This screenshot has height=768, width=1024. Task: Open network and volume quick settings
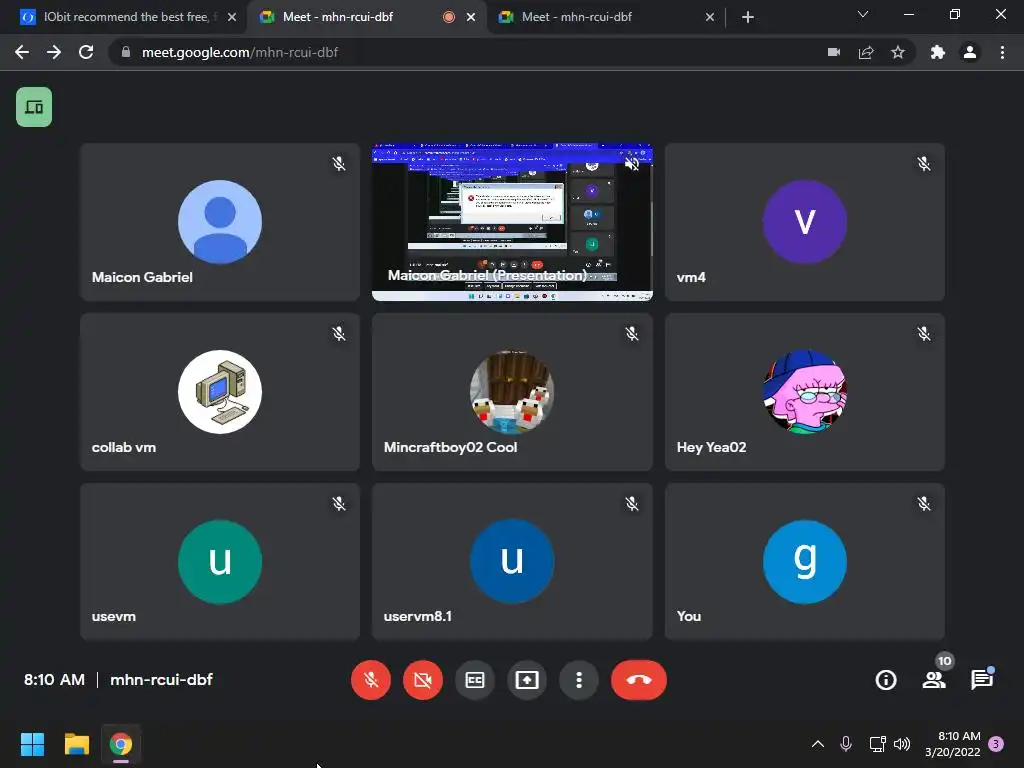point(889,744)
